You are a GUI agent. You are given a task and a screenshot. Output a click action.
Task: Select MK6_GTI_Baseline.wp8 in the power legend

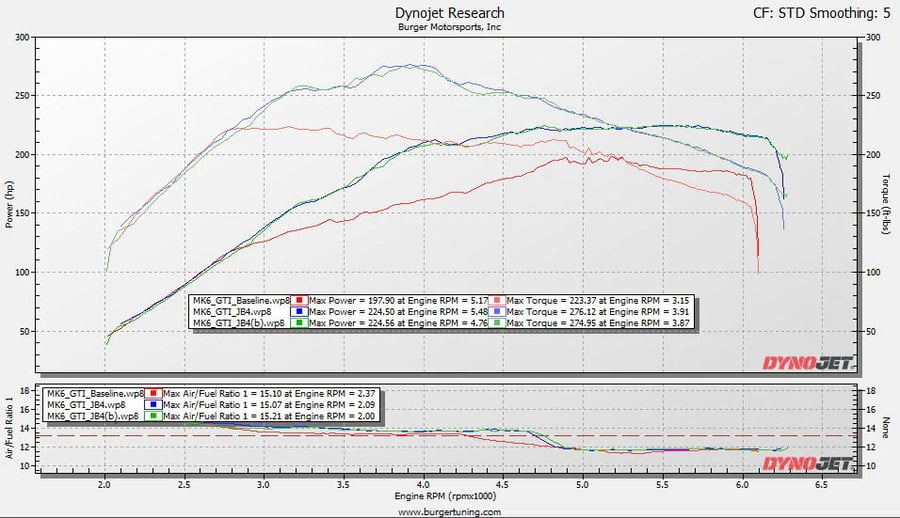point(241,300)
